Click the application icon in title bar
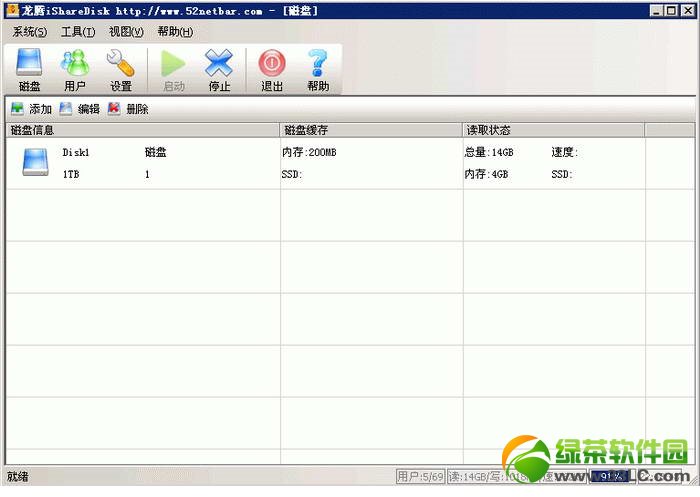The width and height of the screenshot is (700, 497). click(12, 9)
